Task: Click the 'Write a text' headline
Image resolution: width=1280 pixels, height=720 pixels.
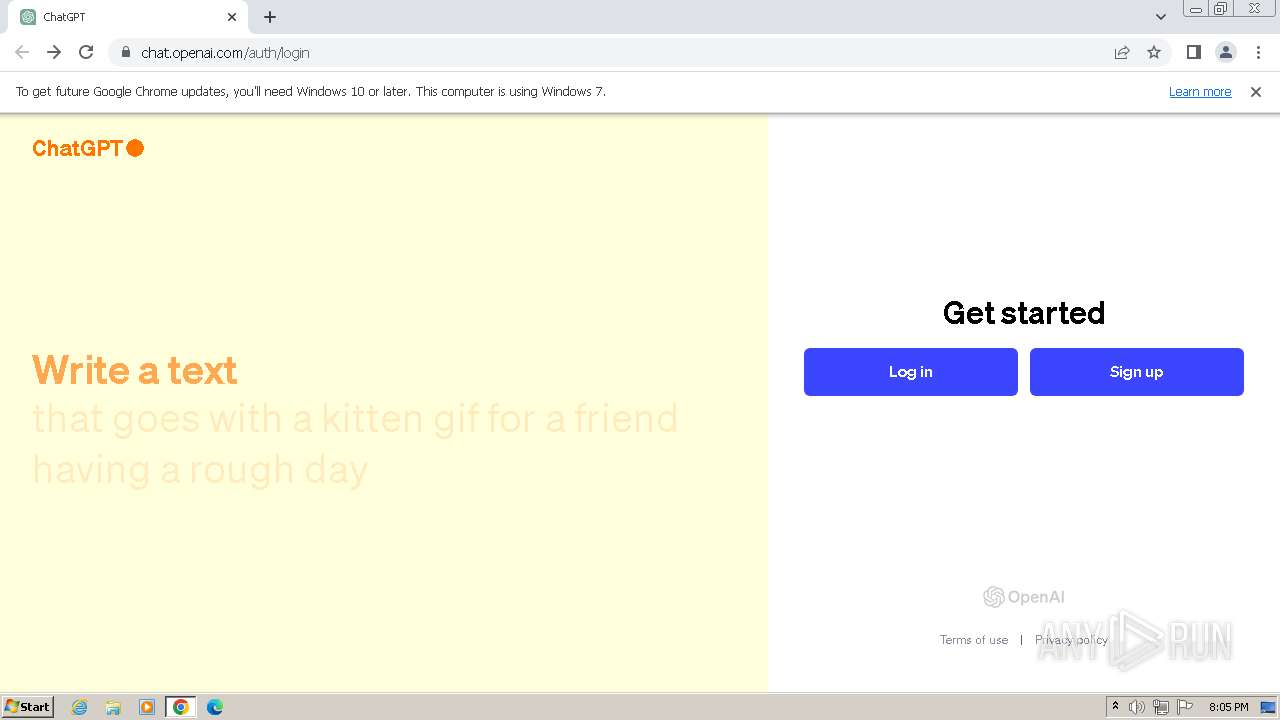Action: [135, 370]
